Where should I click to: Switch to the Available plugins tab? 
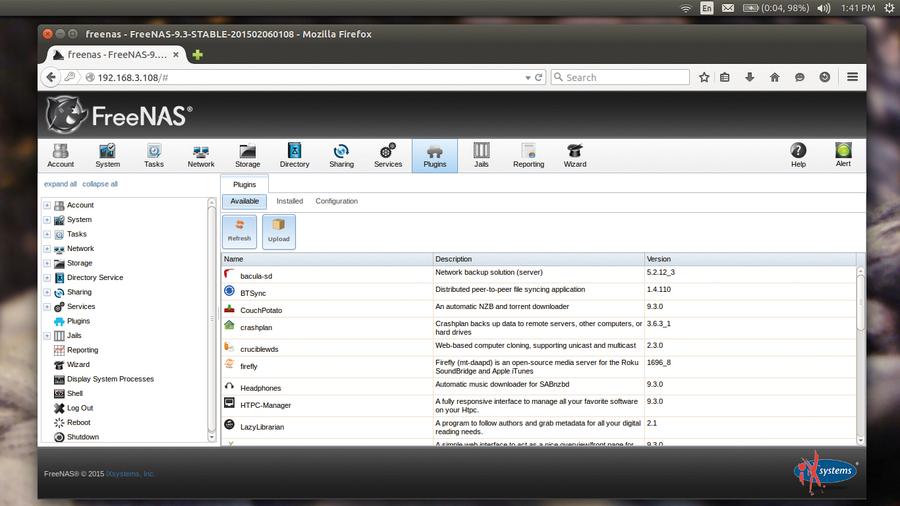245,201
